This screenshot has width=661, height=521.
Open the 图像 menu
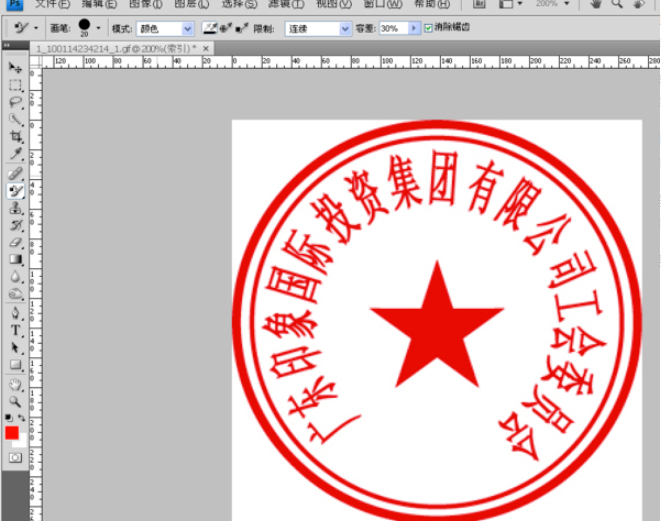click(x=145, y=4)
